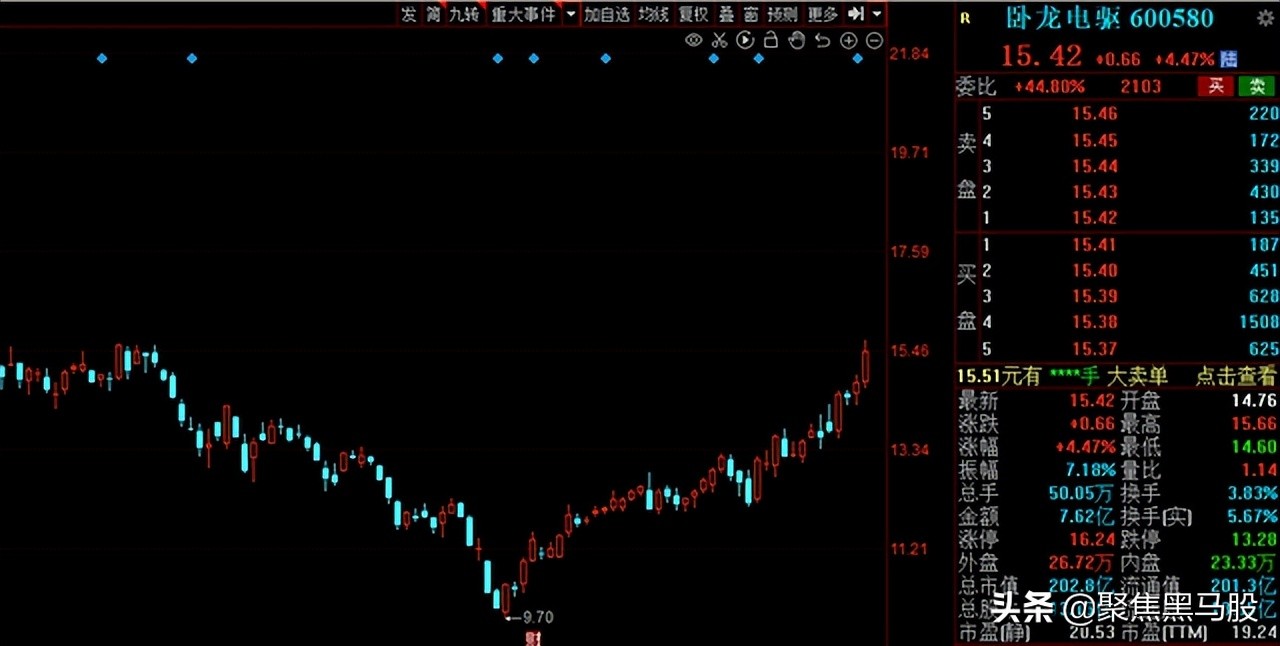Screen dimensions: 1280x646
Task: Toggle the 九转 indicator
Action: [x=464, y=14]
